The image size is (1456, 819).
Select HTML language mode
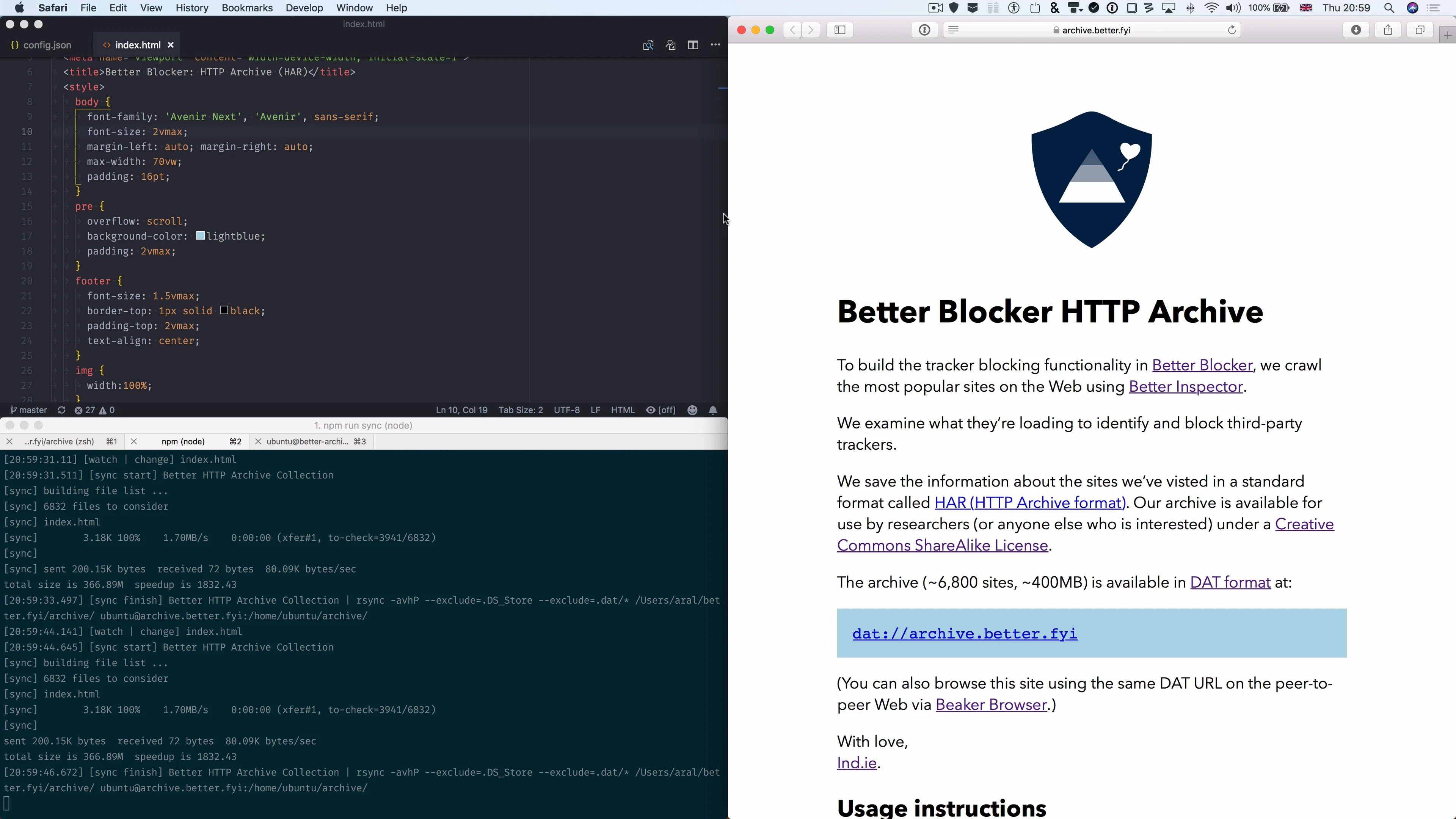(x=623, y=410)
